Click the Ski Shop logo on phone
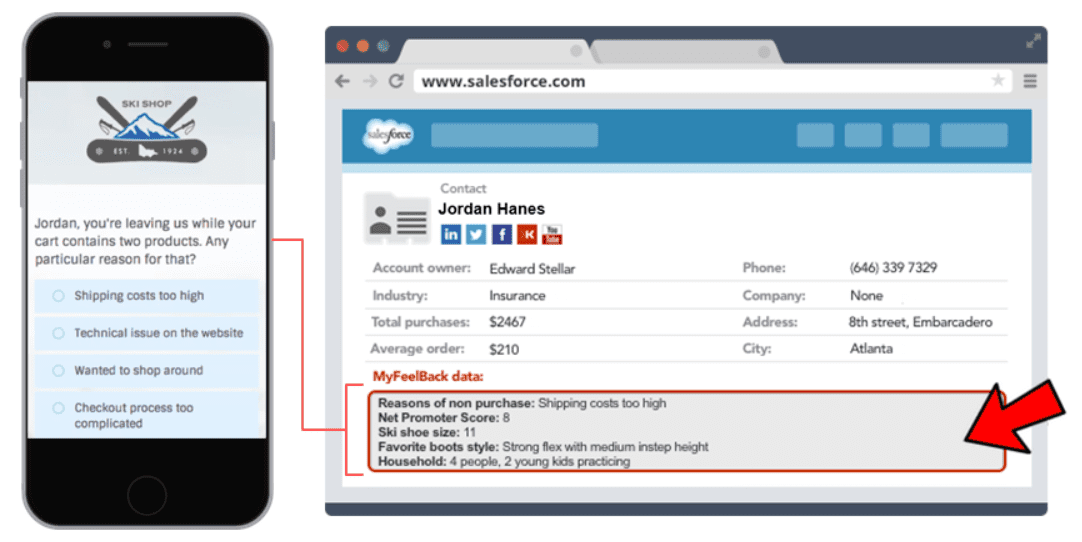Viewport: 1082px width, 542px height. point(146,129)
